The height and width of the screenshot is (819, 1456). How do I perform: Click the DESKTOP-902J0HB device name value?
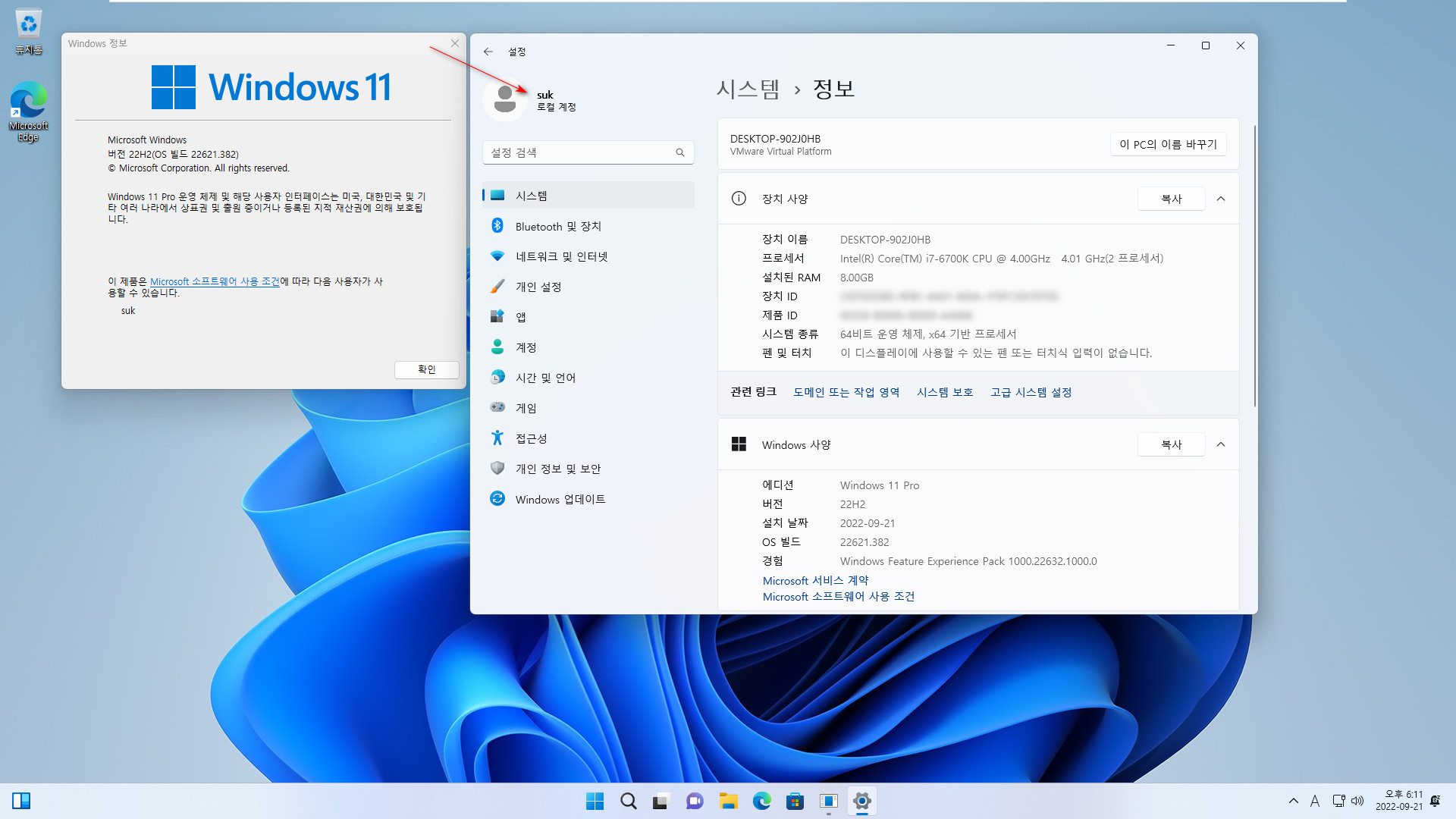[885, 240]
